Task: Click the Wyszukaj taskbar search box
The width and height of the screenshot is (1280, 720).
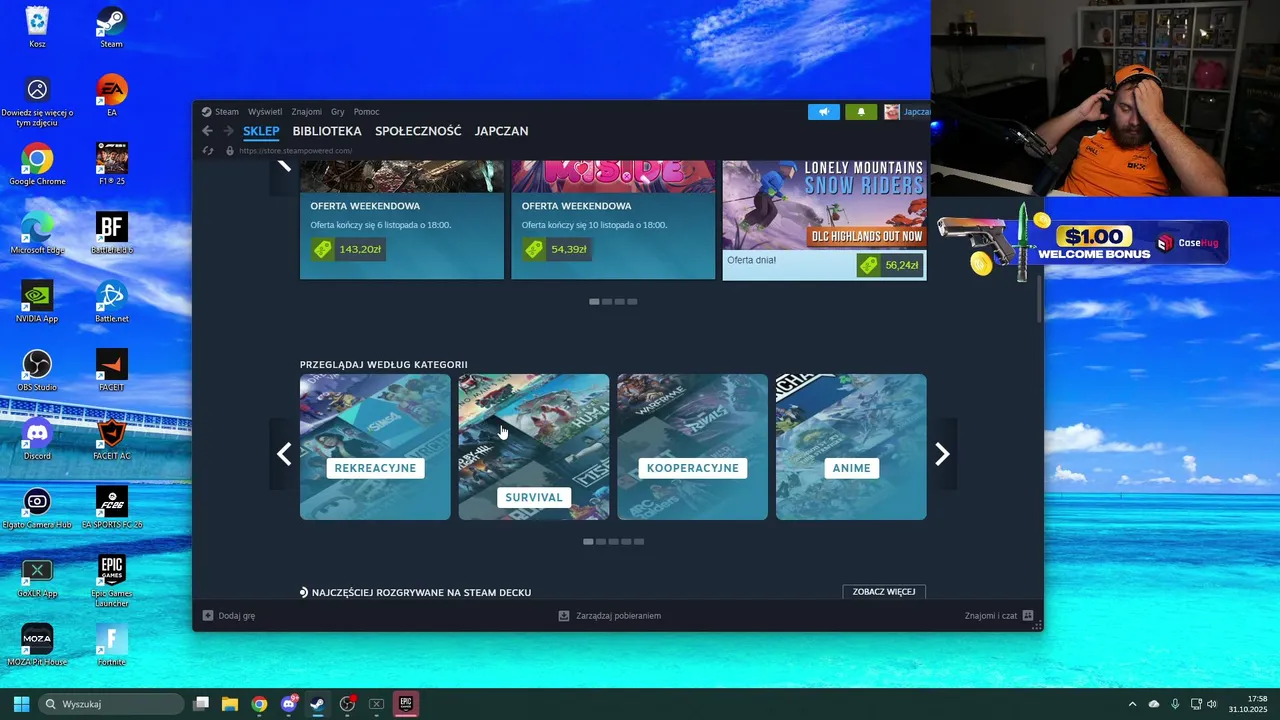Action: [111, 704]
